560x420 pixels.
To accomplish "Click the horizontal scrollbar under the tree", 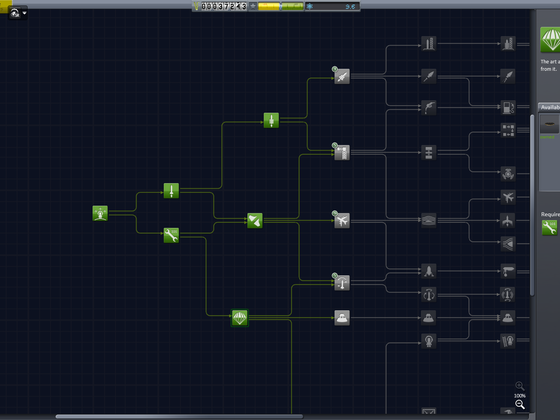I will pyautogui.click(x=179, y=416).
